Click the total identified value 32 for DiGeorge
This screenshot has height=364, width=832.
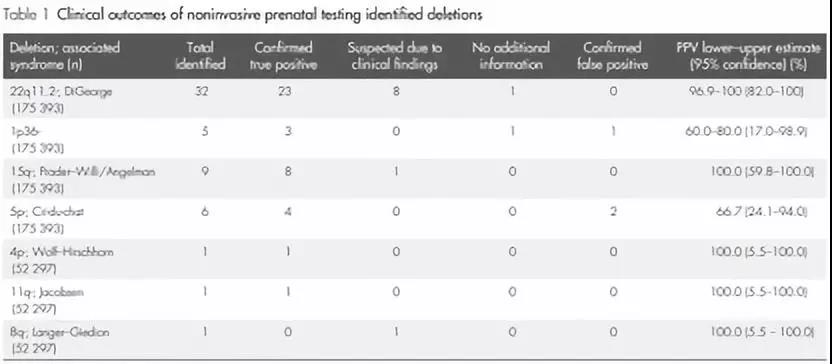[x=202, y=91]
